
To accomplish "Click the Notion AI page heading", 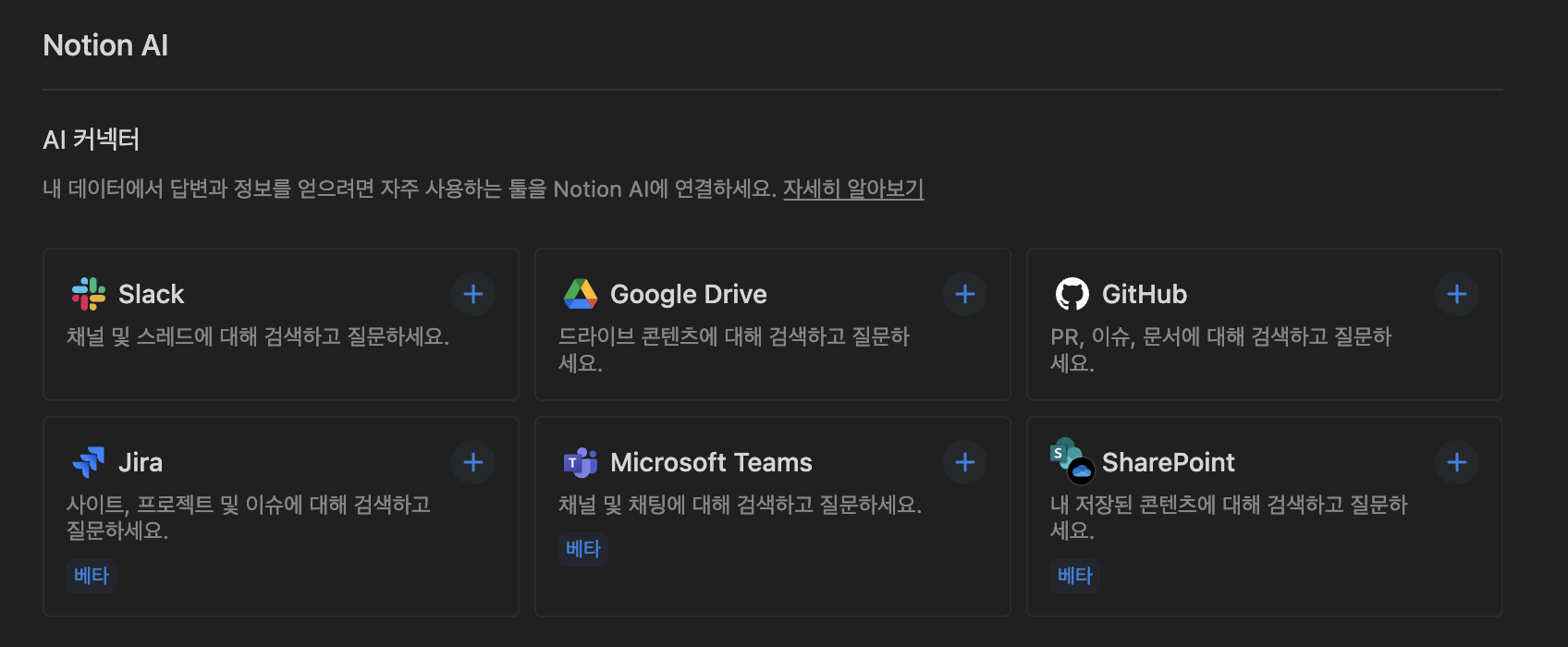I will [105, 45].
